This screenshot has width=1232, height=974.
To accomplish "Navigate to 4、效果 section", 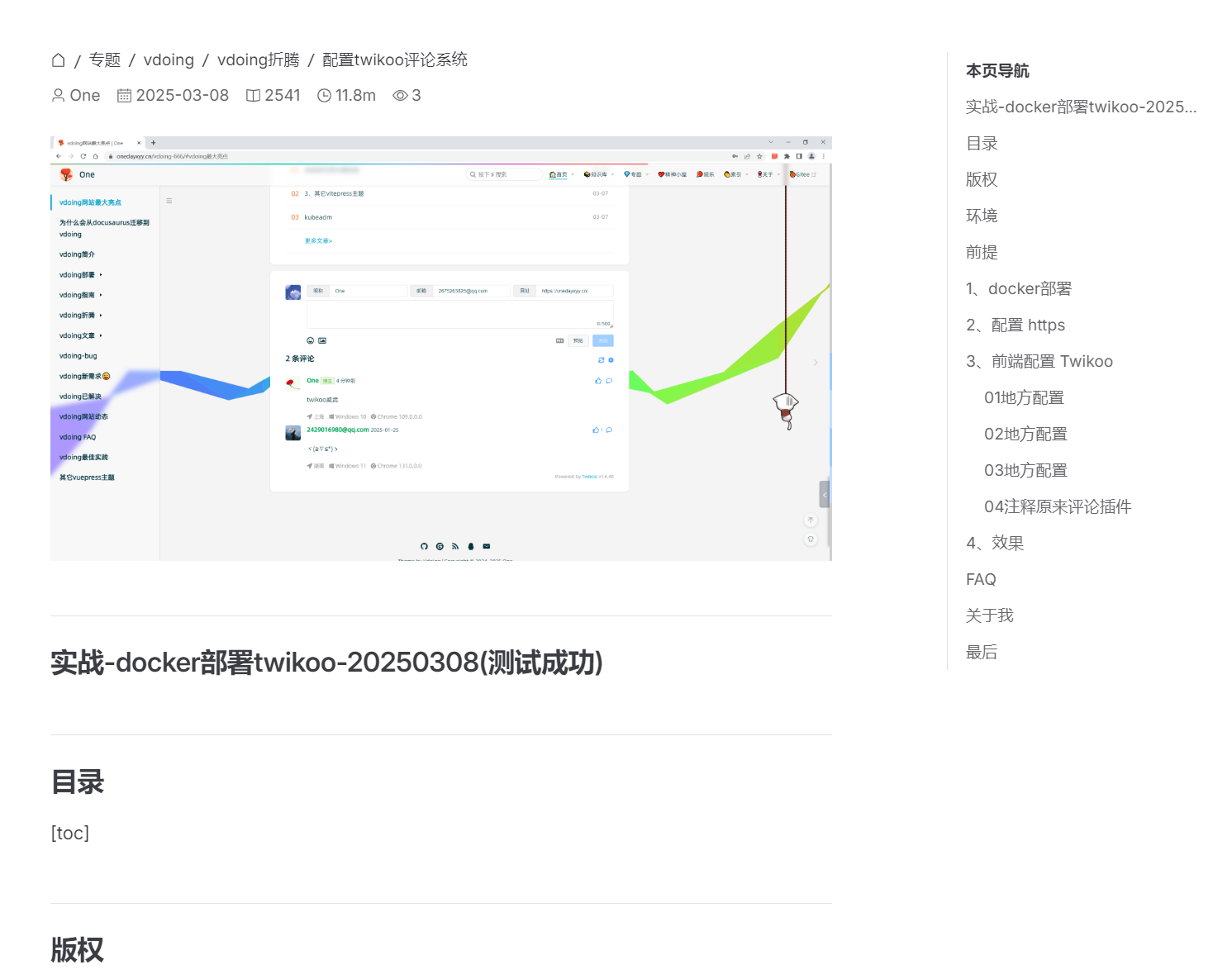I will click(x=995, y=543).
